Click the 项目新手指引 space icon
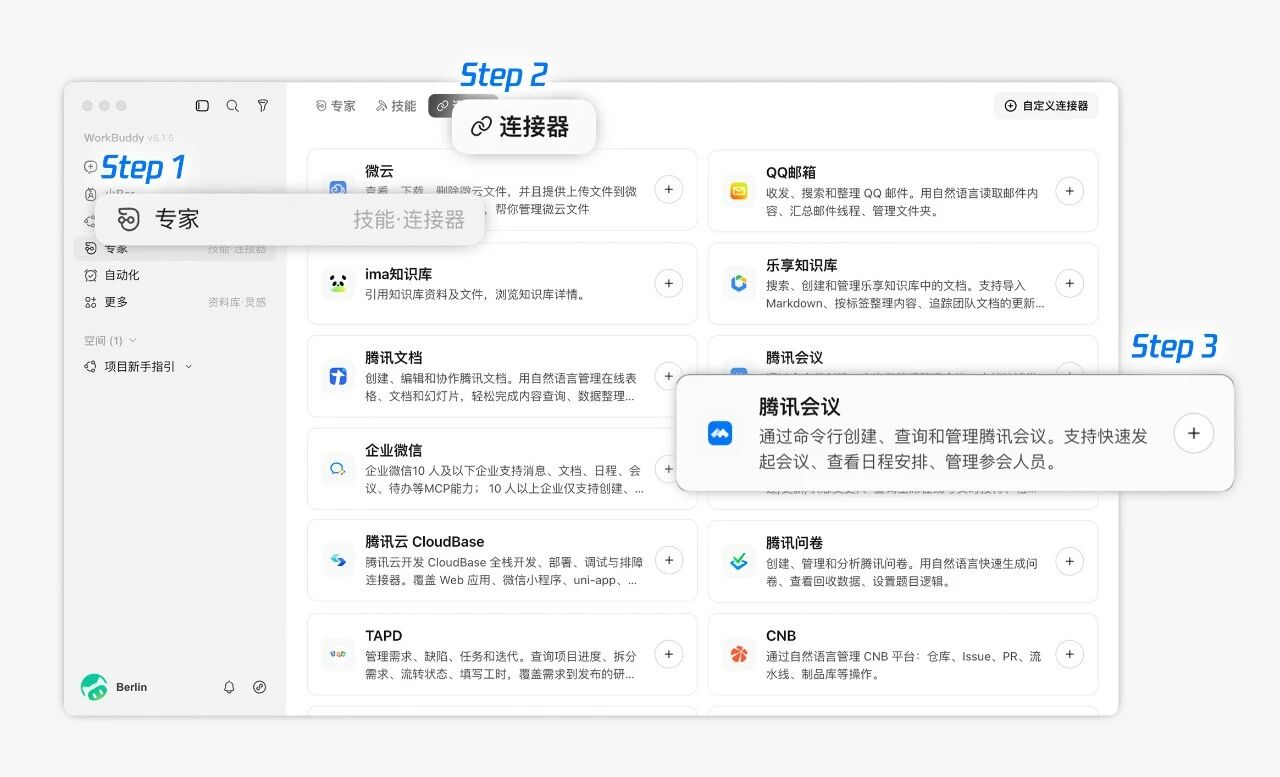This screenshot has width=1280, height=777. pos(91,367)
